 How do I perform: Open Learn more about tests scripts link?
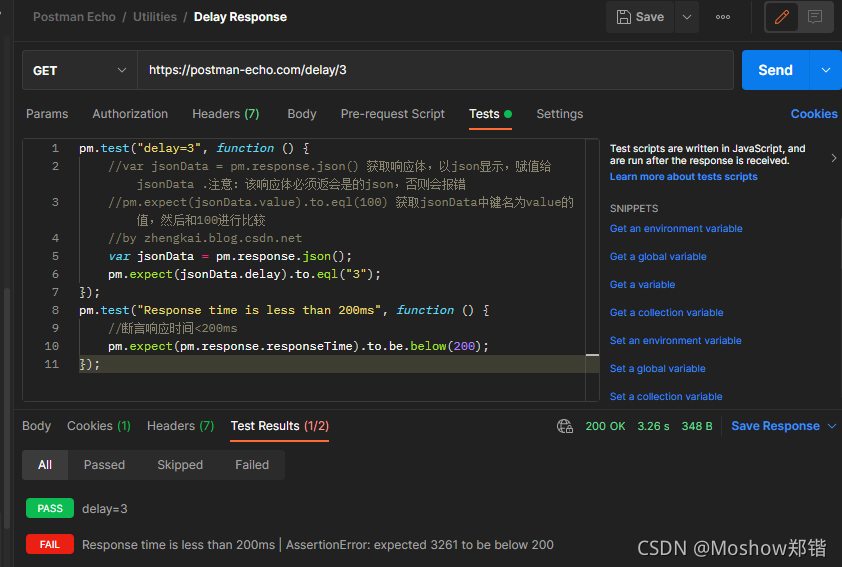pyautogui.click(x=683, y=177)
